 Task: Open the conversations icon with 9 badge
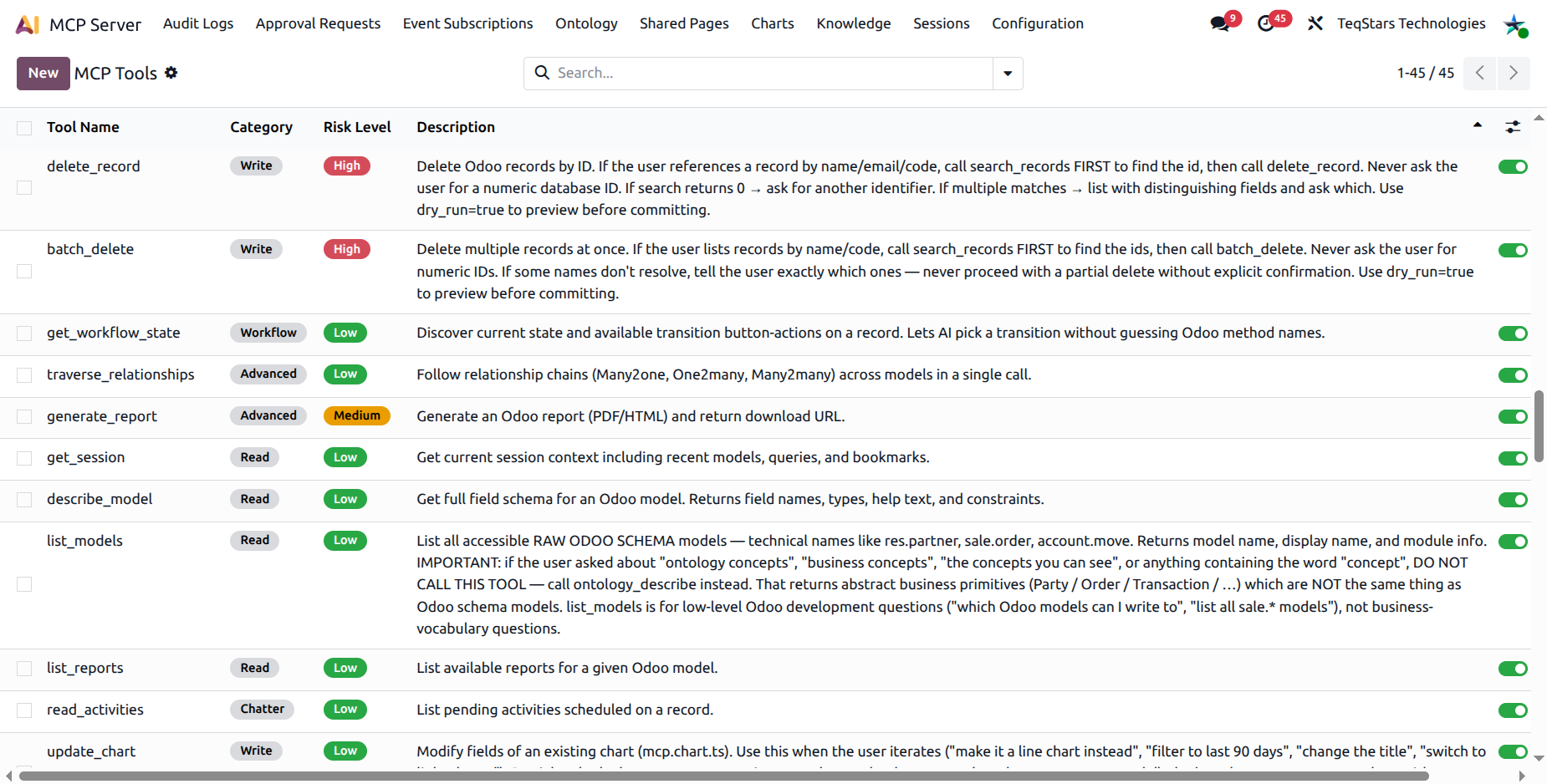(x=1220, y=23)
